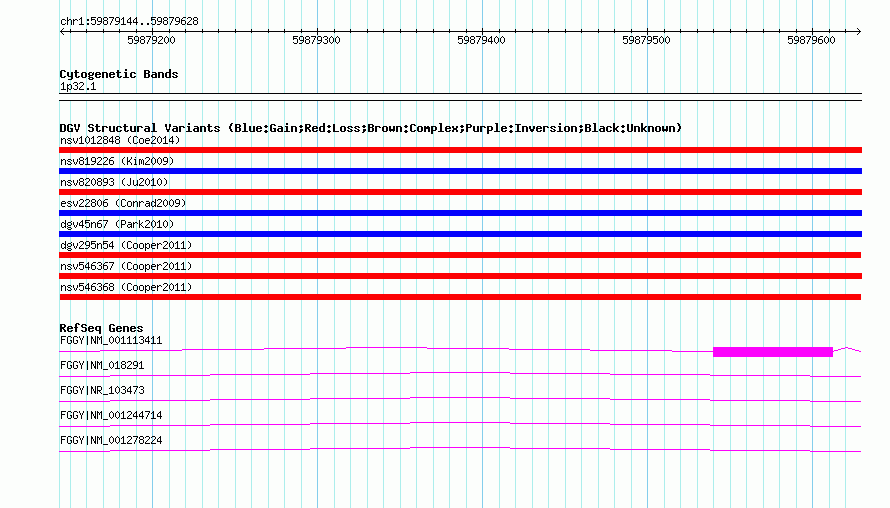This screenshot has height=508, width=890.
Task: Select variant label nsv819226 (Kim2009)
Action: 117,161
